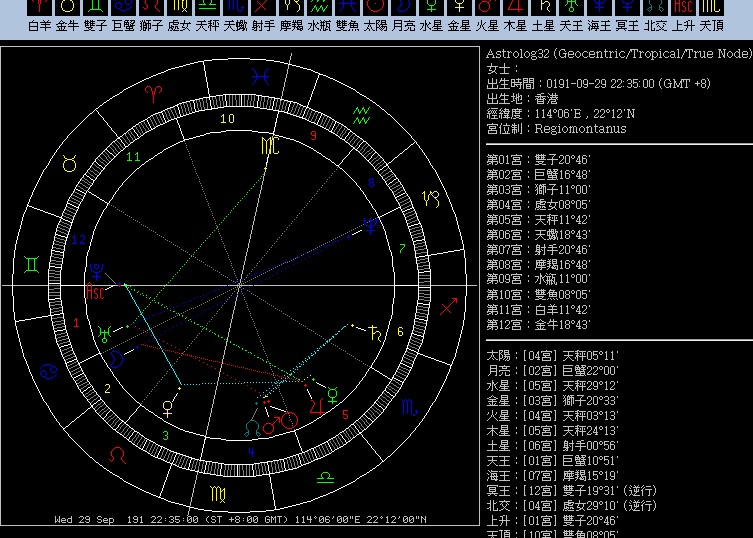Click the North Node (北交) toolbar icon

[x=655, y=7]
